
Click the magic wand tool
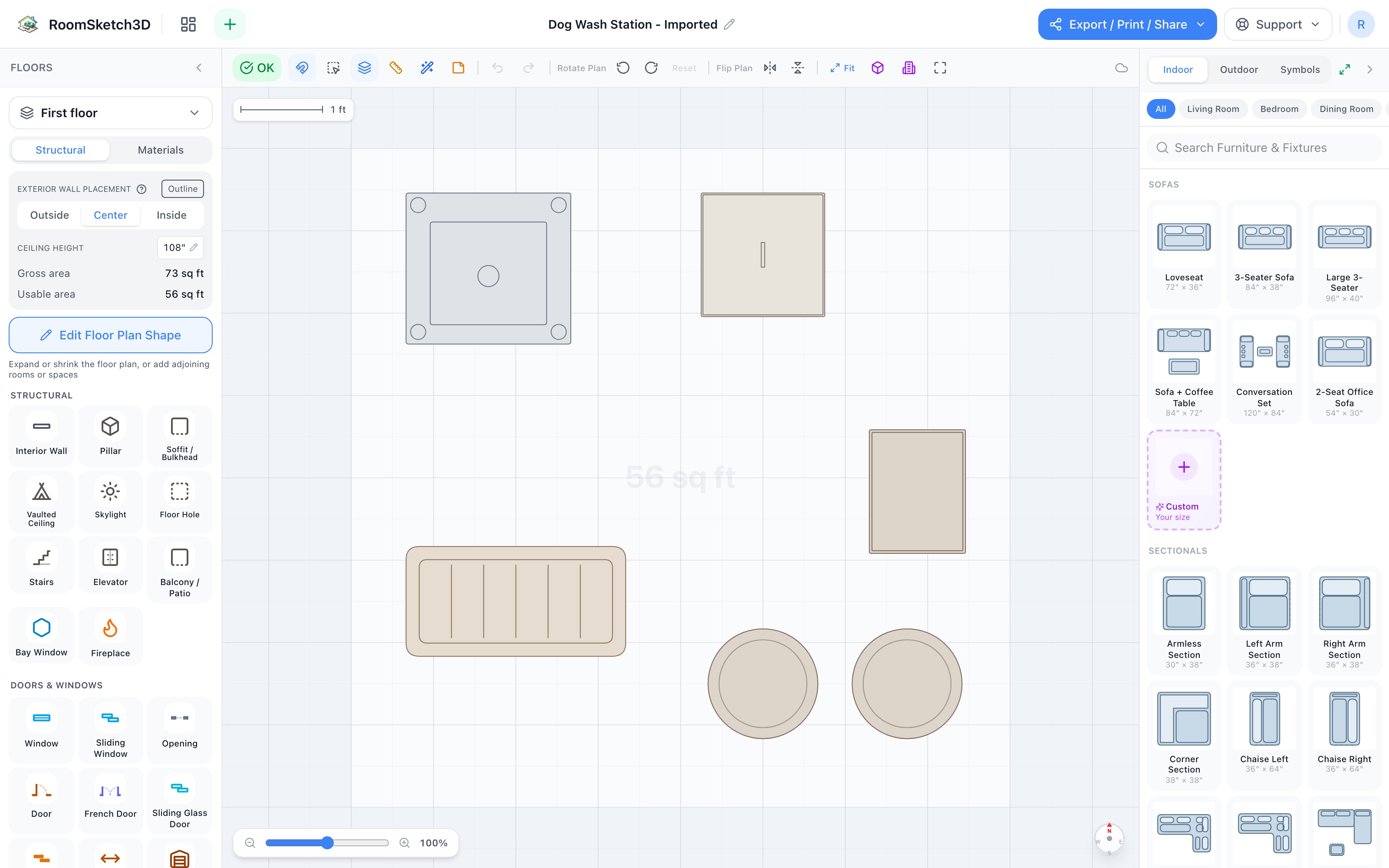pyautogui.click(x=427, y=68)
